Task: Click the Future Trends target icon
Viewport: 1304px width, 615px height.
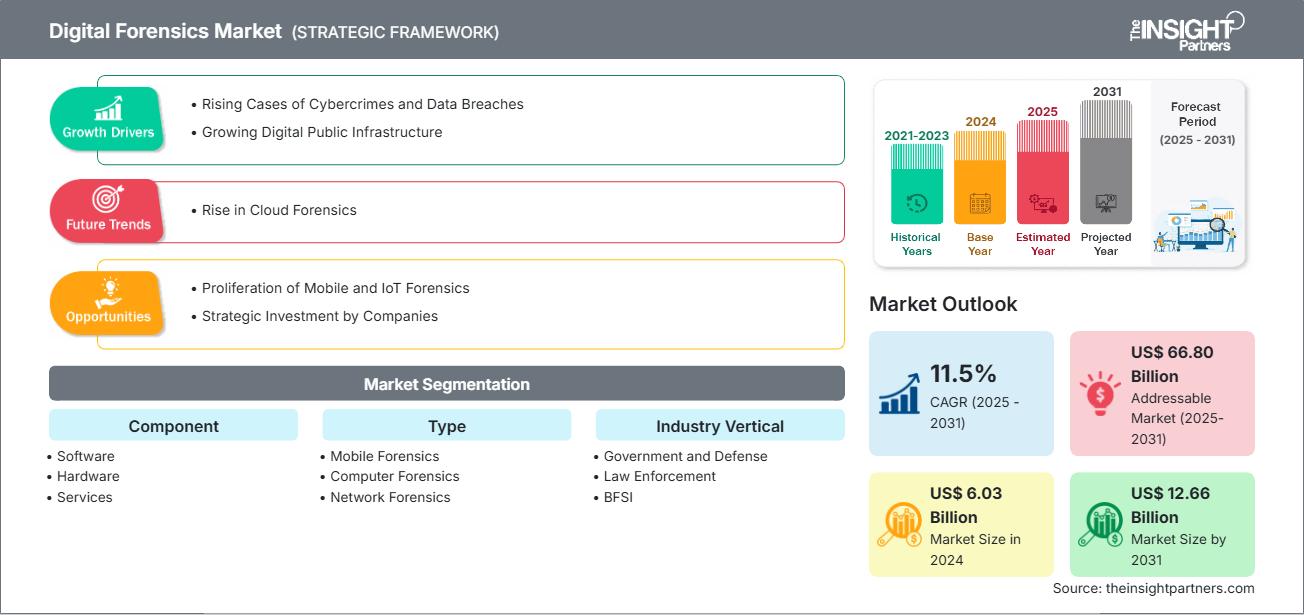Action: click(x=106, y=200)
